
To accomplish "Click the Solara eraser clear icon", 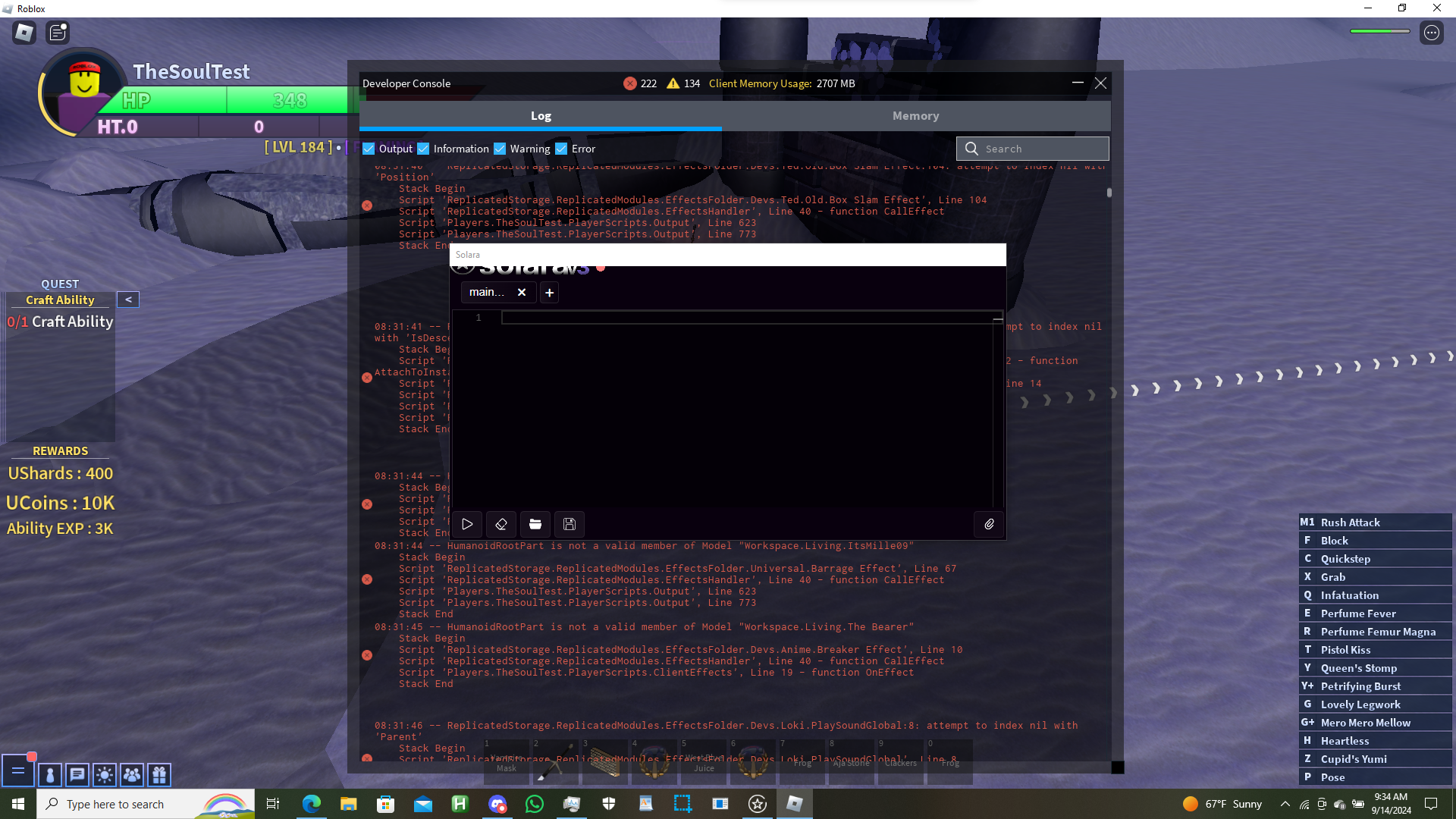I will 501,524.
